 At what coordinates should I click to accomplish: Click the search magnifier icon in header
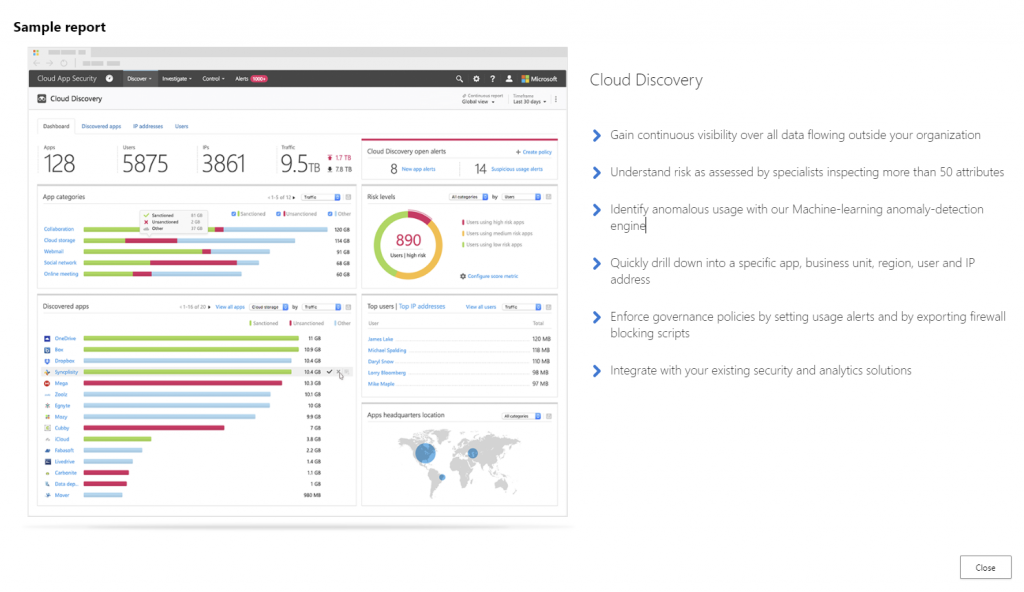click(459, 78)
